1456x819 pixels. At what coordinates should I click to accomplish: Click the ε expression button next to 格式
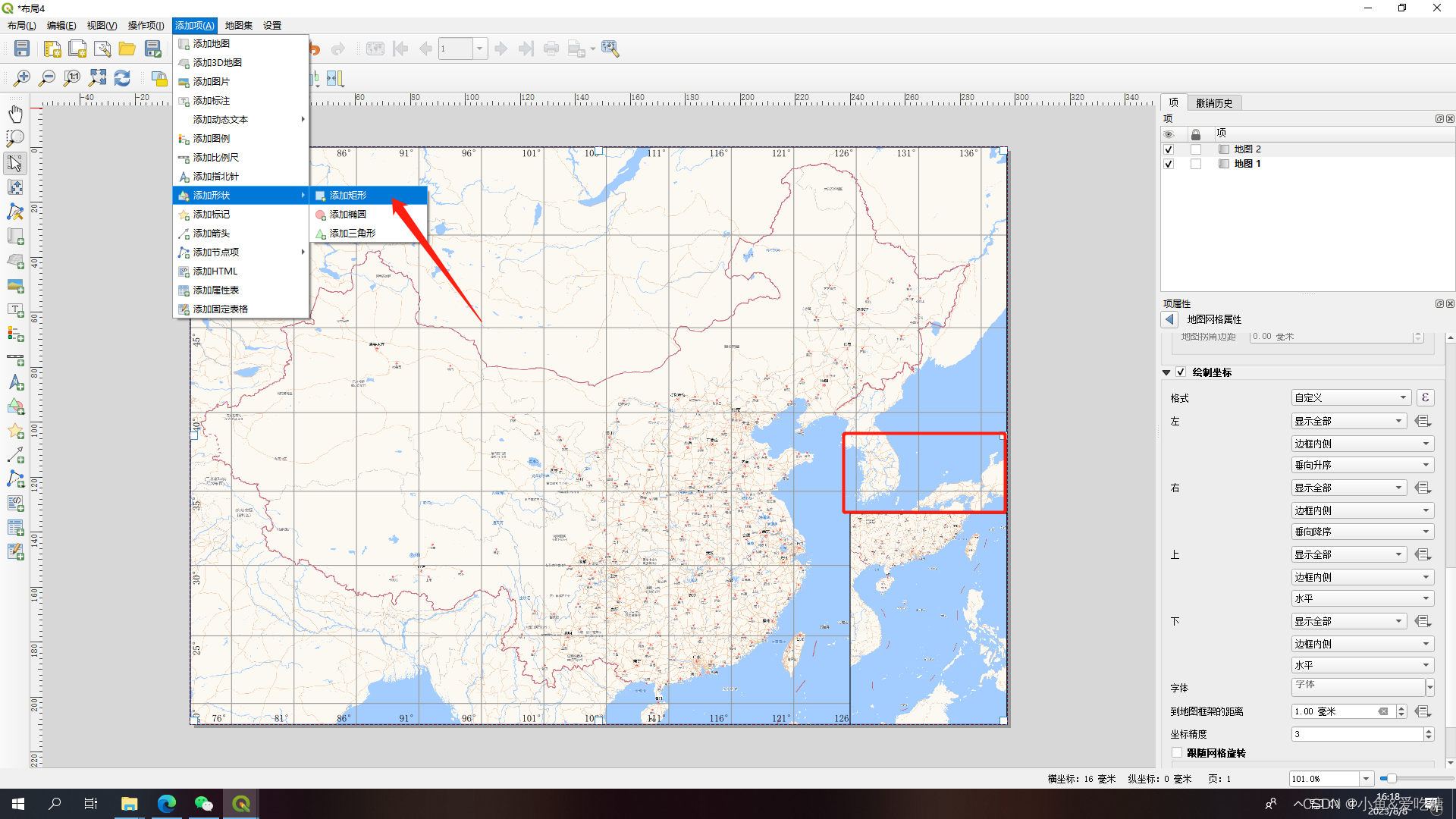1426,397
